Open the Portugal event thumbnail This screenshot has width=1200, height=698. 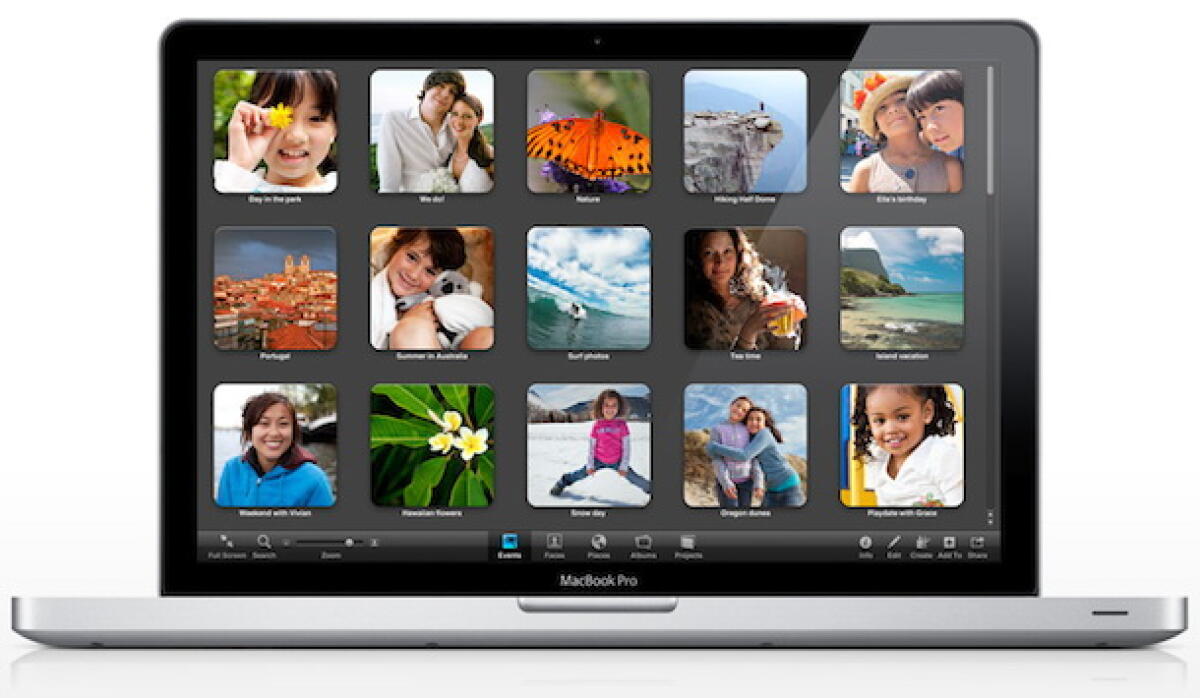[275, 288]
